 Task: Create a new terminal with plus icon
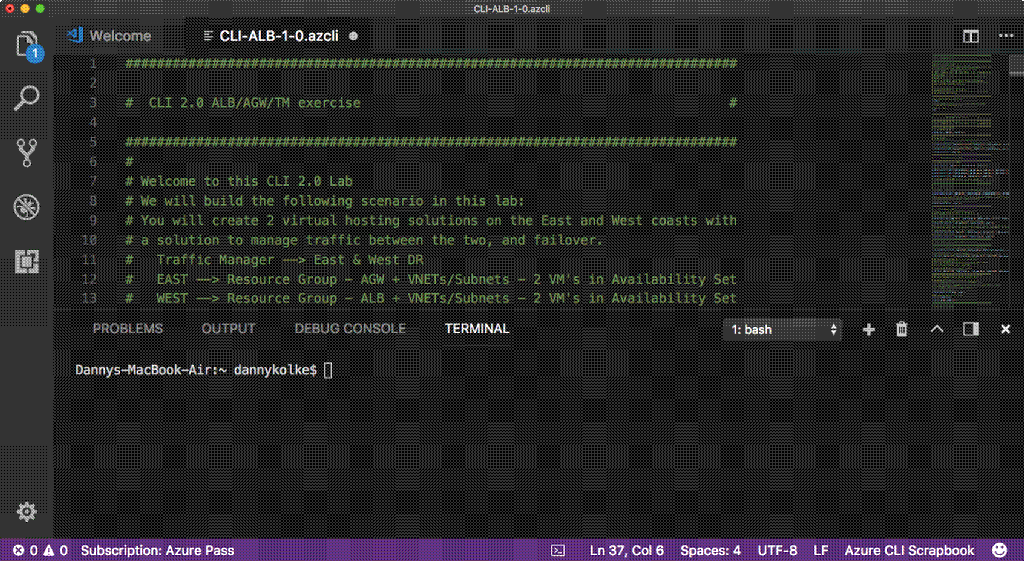[869, 329]
